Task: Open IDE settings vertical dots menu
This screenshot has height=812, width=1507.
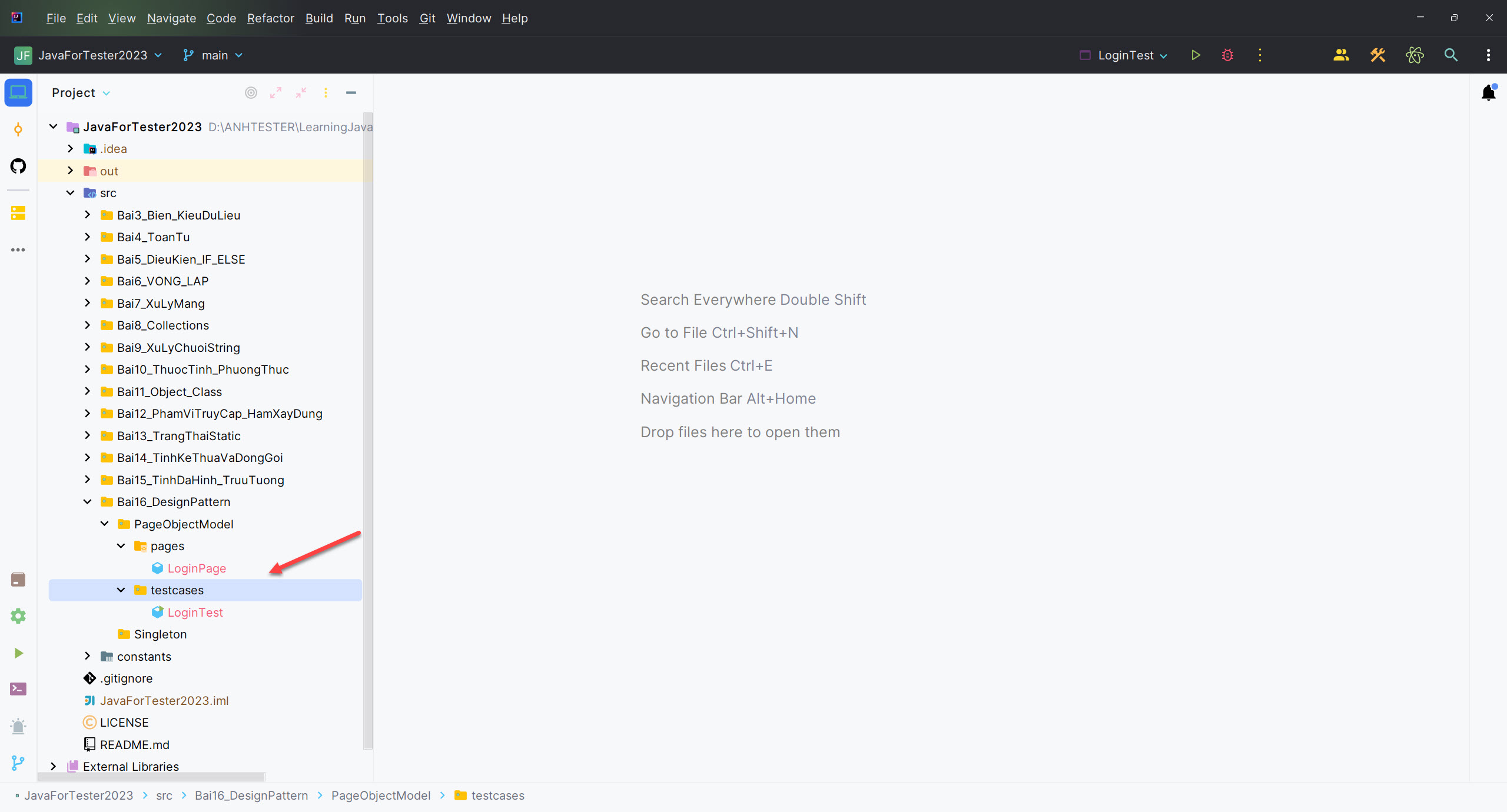Action: tap(1488, 55)
